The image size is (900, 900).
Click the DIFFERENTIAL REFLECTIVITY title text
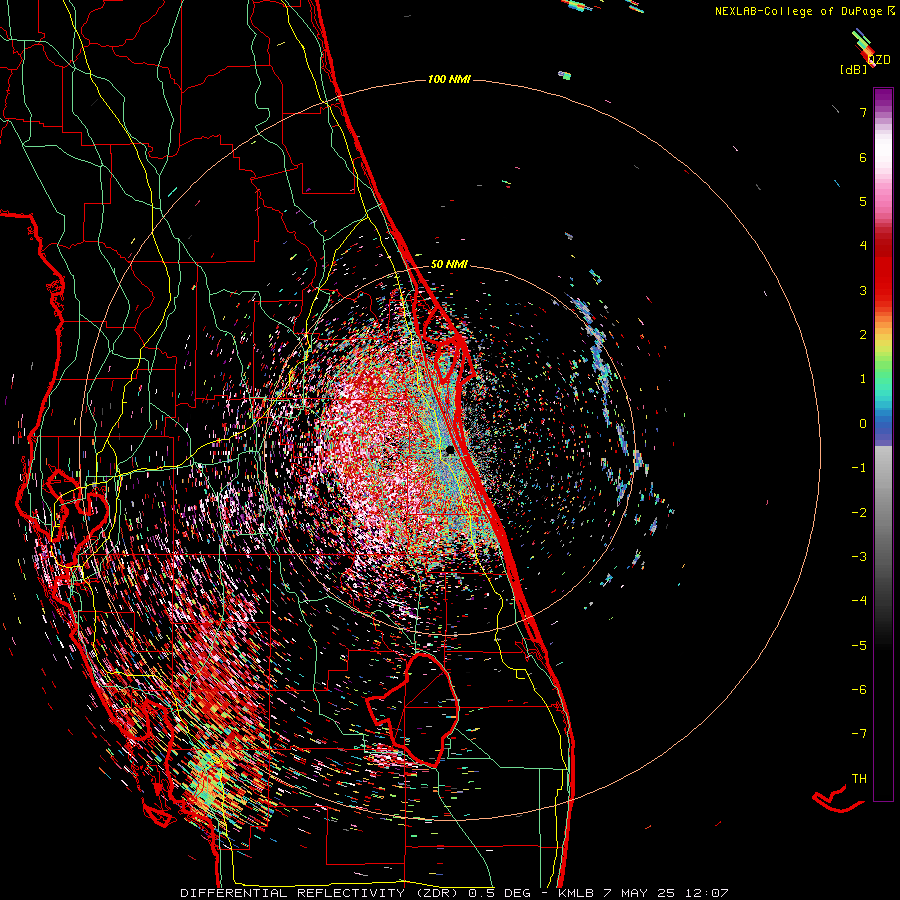pos(292,893)
